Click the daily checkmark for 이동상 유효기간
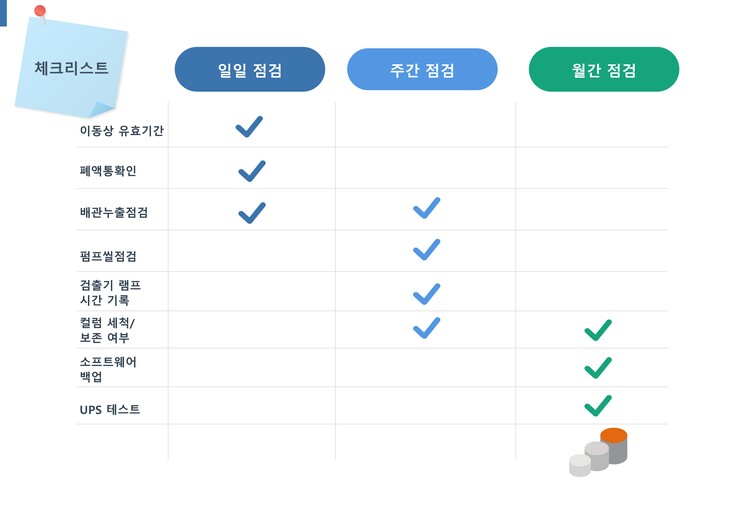The width and height of the screenshot is (750, 514). point(249,127)
